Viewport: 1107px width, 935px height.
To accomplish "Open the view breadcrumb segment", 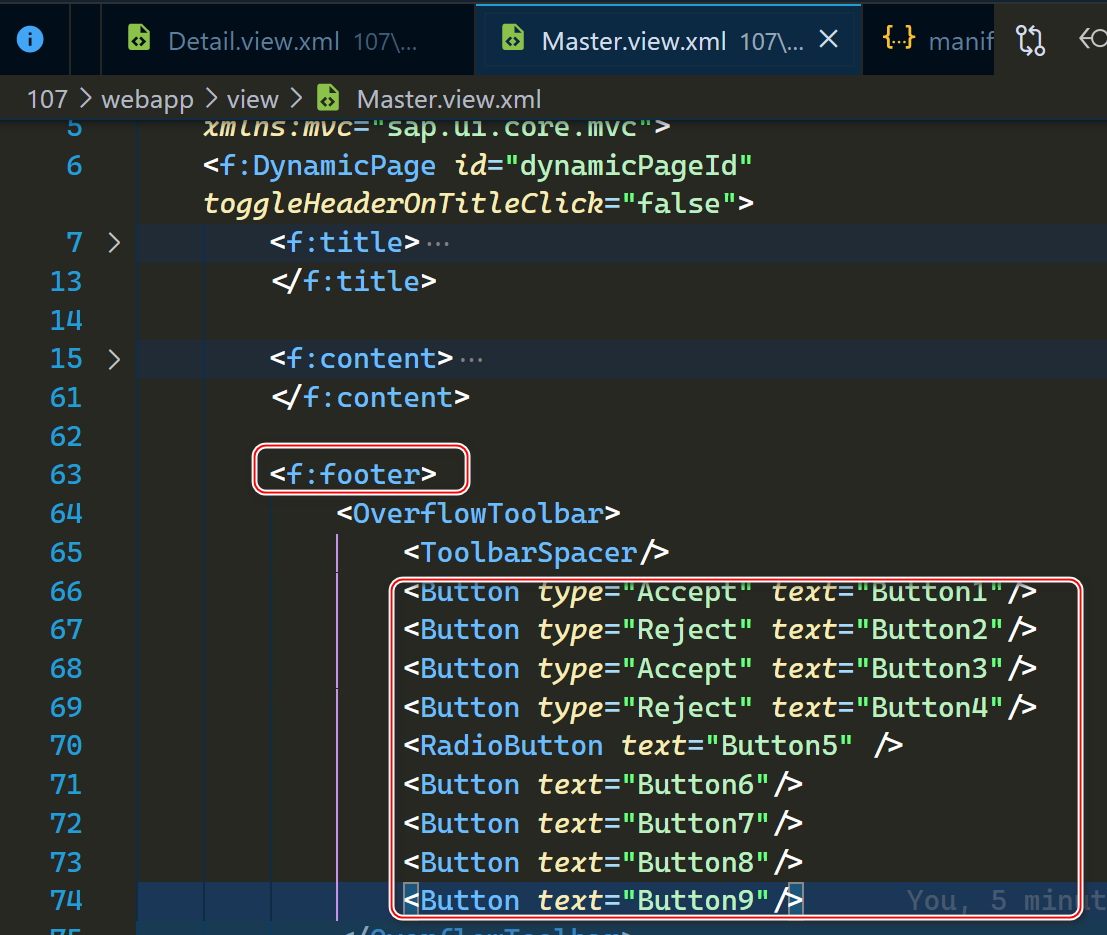I will pos(252,99).
